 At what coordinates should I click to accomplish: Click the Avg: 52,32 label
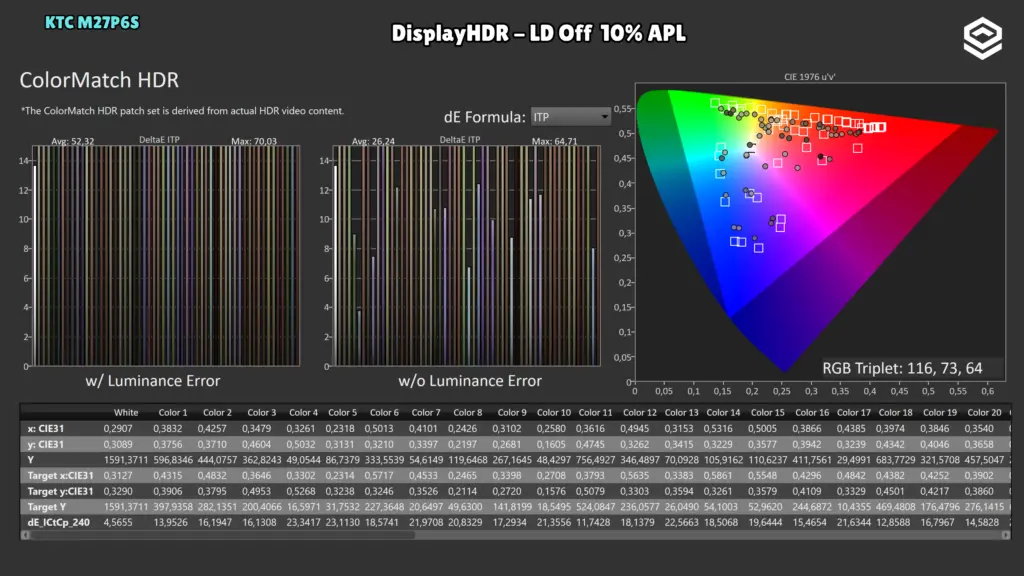coord(72,141)
